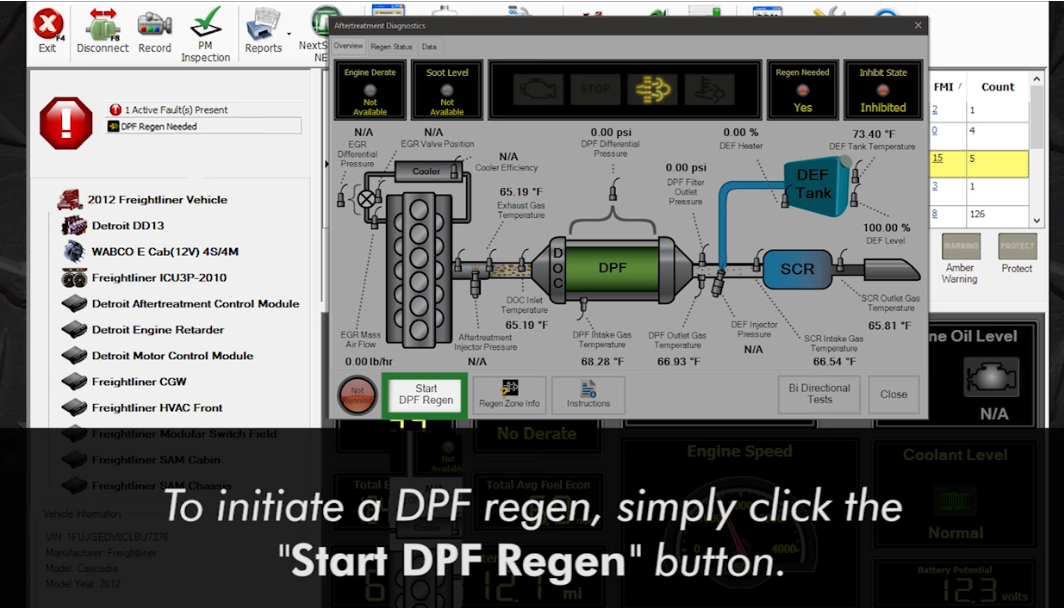Screen dimensions: 1064x608
Task: Open FMI link 3 in the fault table
Action: 934,186
